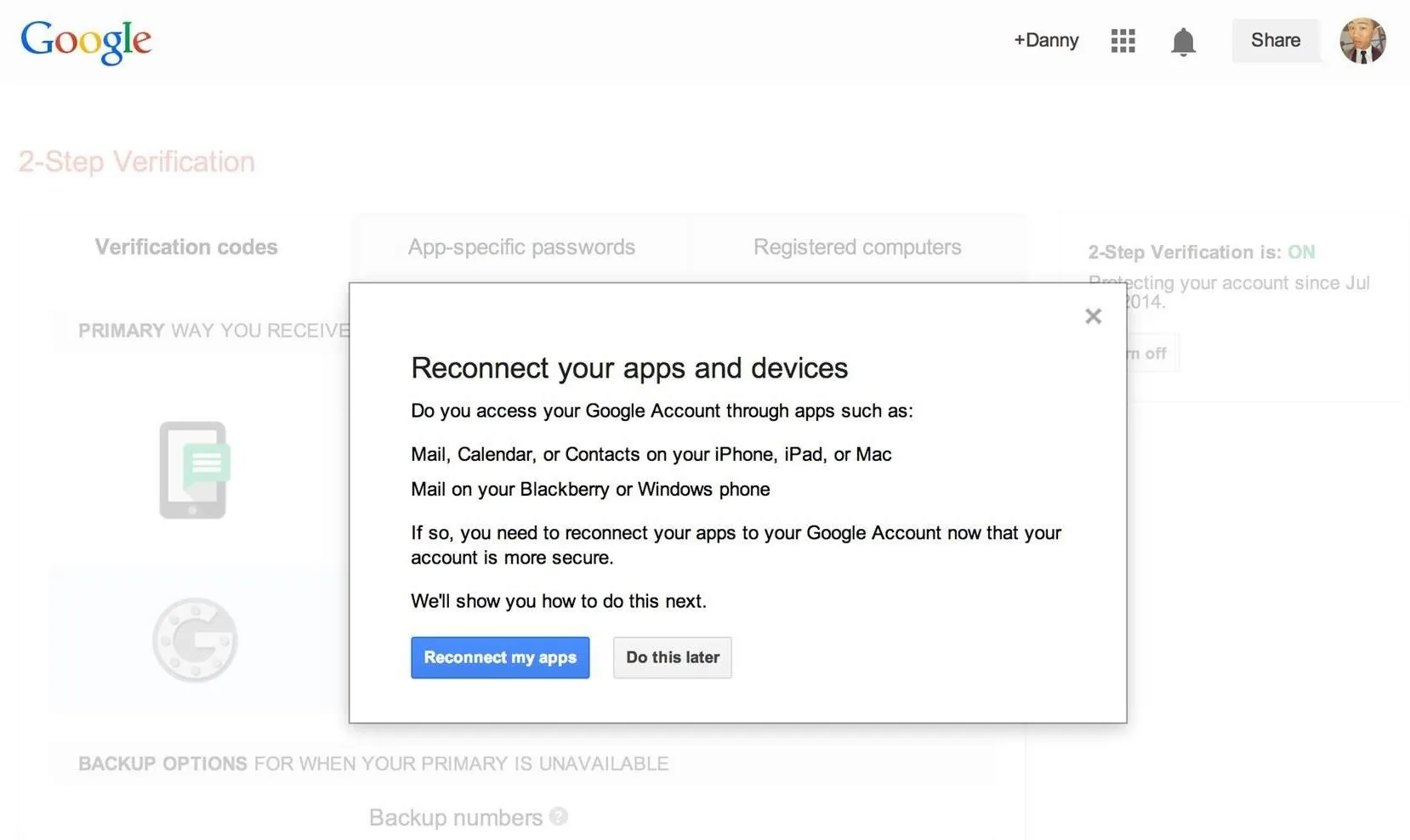Click the Google logo
Image resolution: width=1410 pixels, height=840 pixels.
point(86,41)
